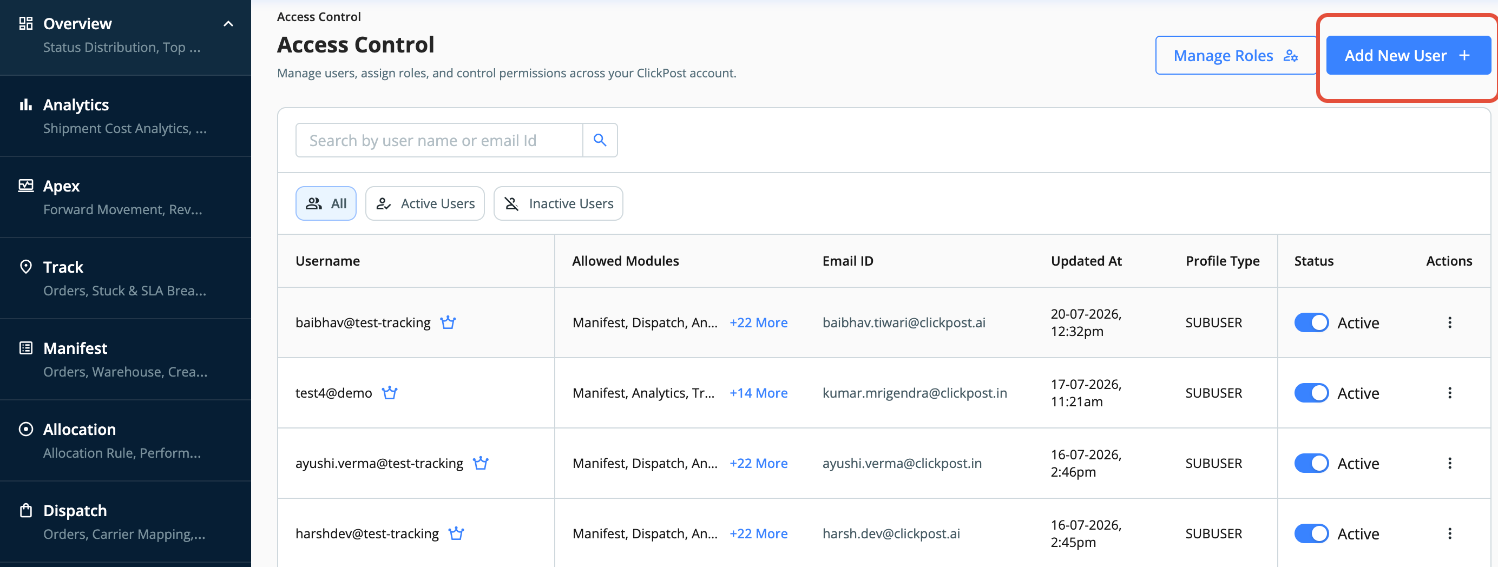The image size is (1498, 567).
Task: Toggle Active status for baibhav@test-tracking
Action: pyautogui.click(x=1311, y=323)
